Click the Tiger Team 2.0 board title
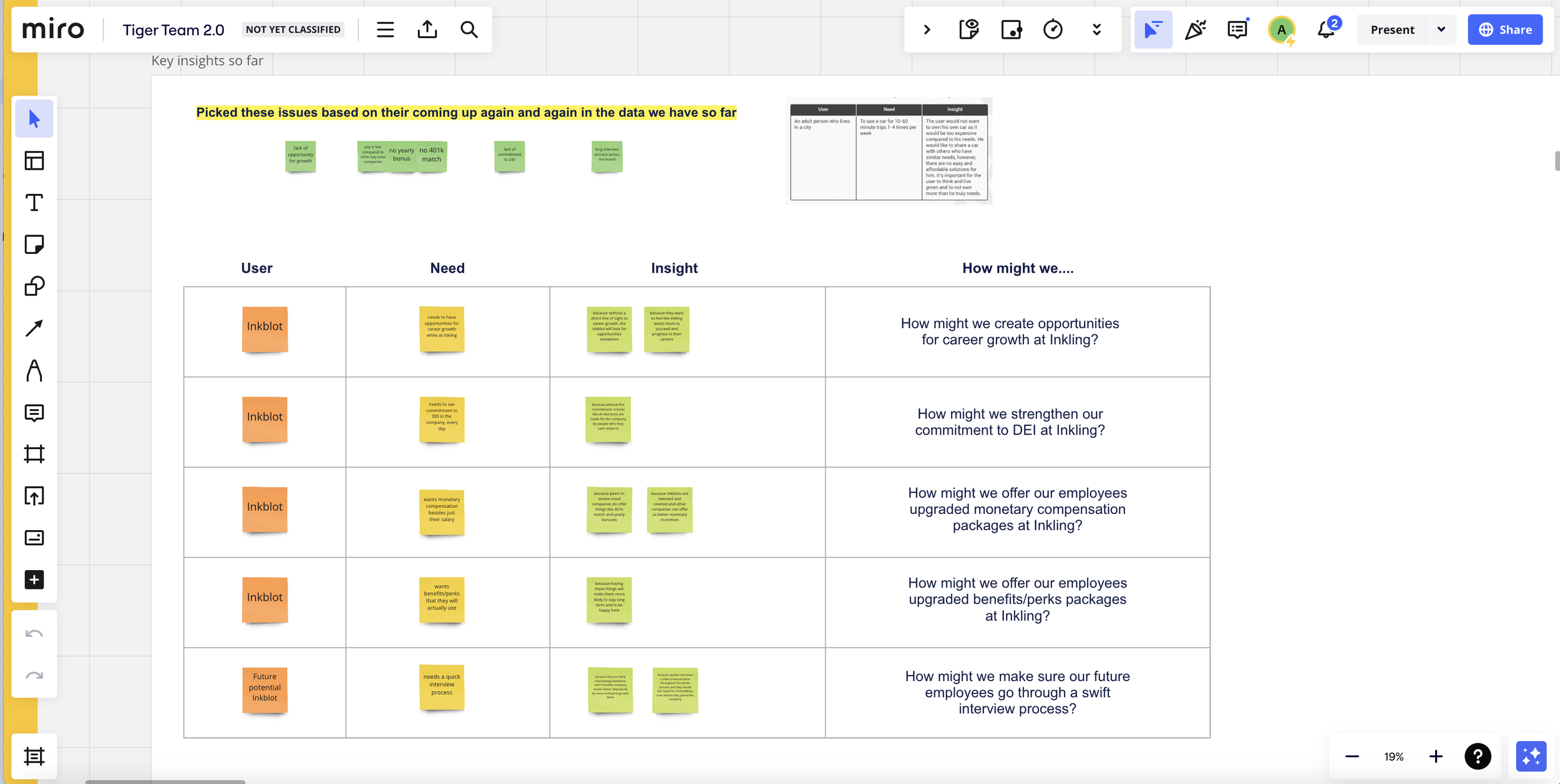The height and width of the screenshot is (784, 1560). (173, 30)
